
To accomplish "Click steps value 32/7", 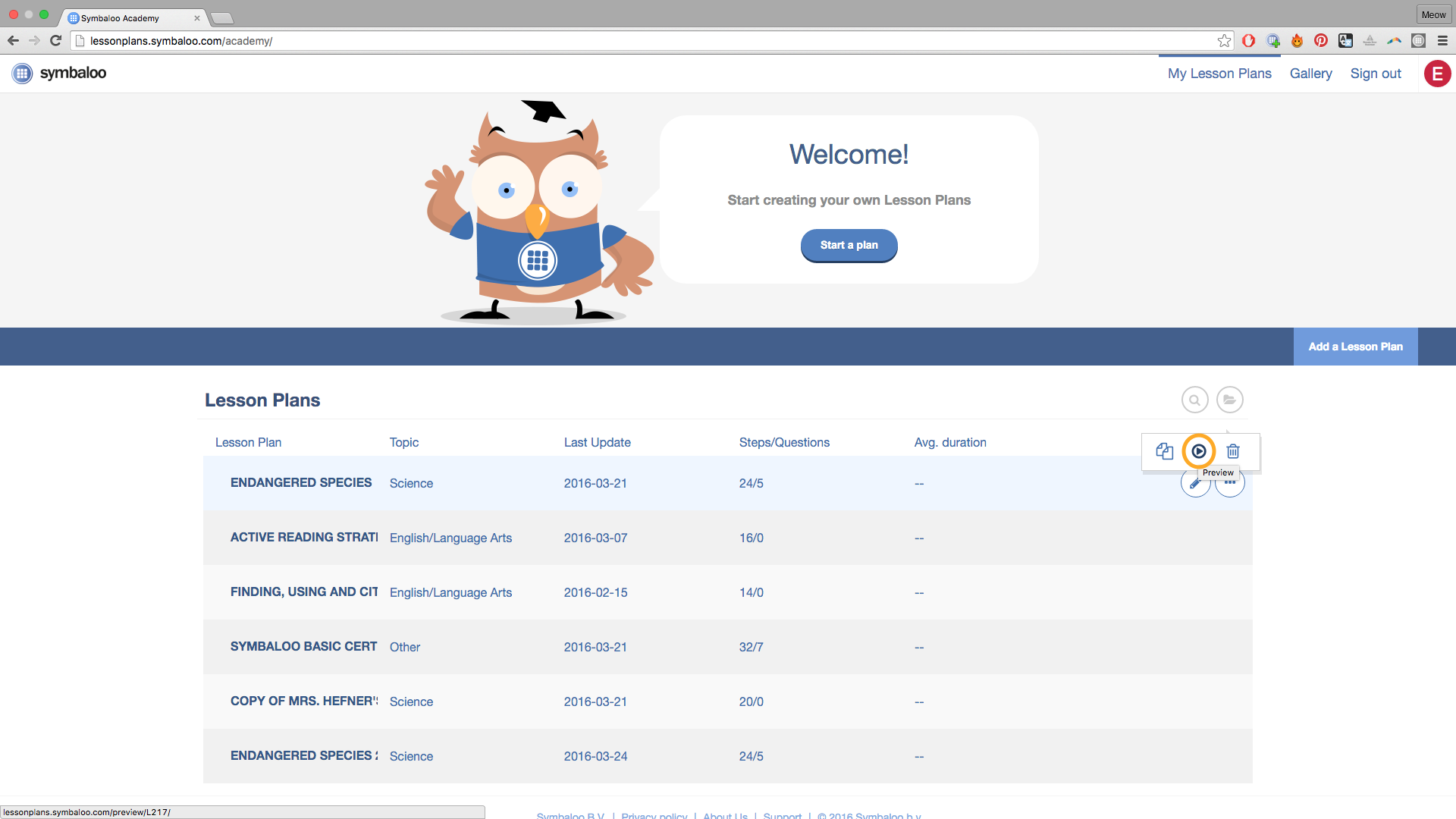I will point(751,647).
